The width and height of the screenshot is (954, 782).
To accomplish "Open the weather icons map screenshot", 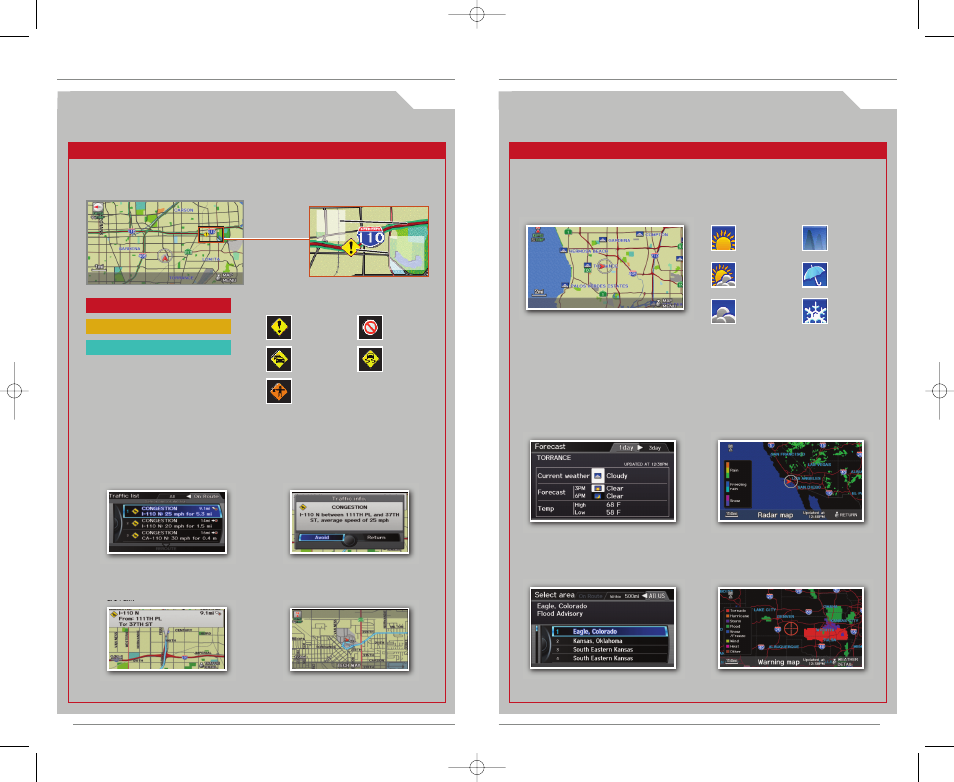I will click(x=605, y=267).
